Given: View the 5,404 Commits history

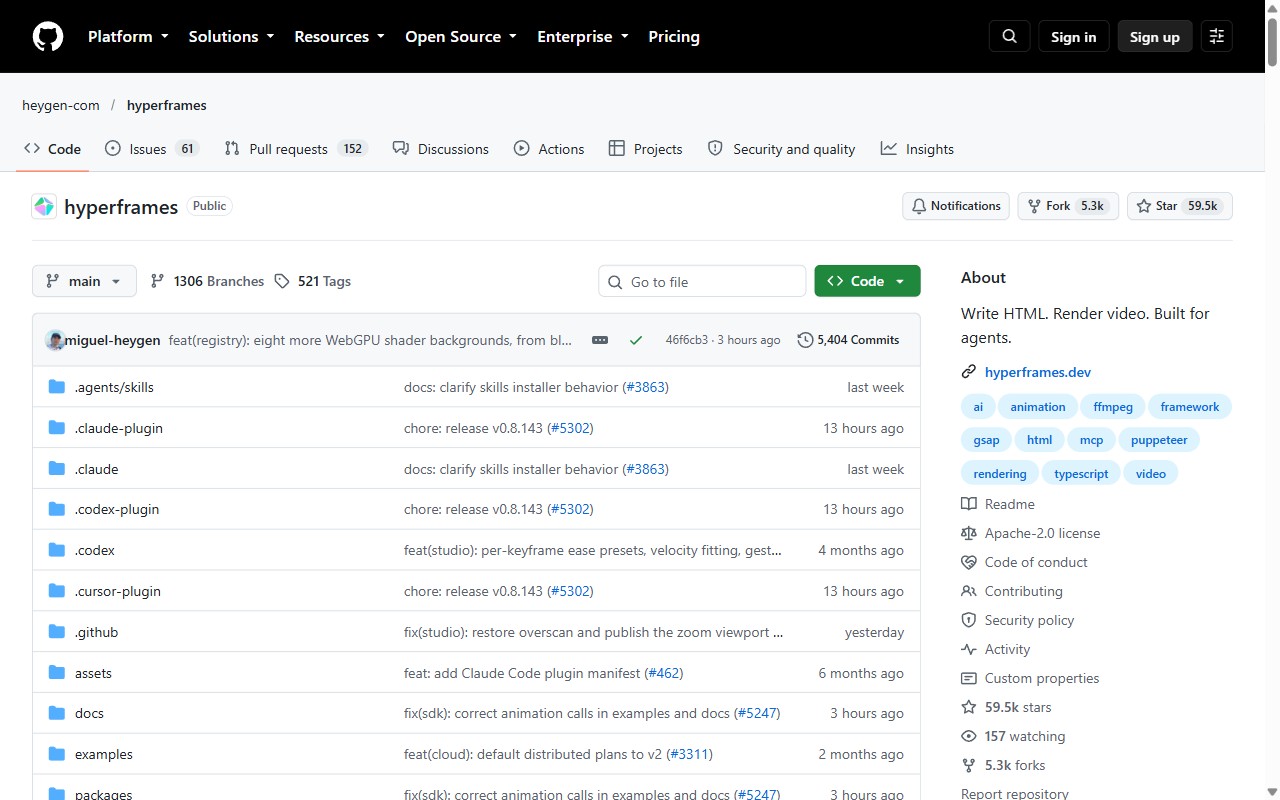Looking at the screenshot, I should tap(848, 340).
